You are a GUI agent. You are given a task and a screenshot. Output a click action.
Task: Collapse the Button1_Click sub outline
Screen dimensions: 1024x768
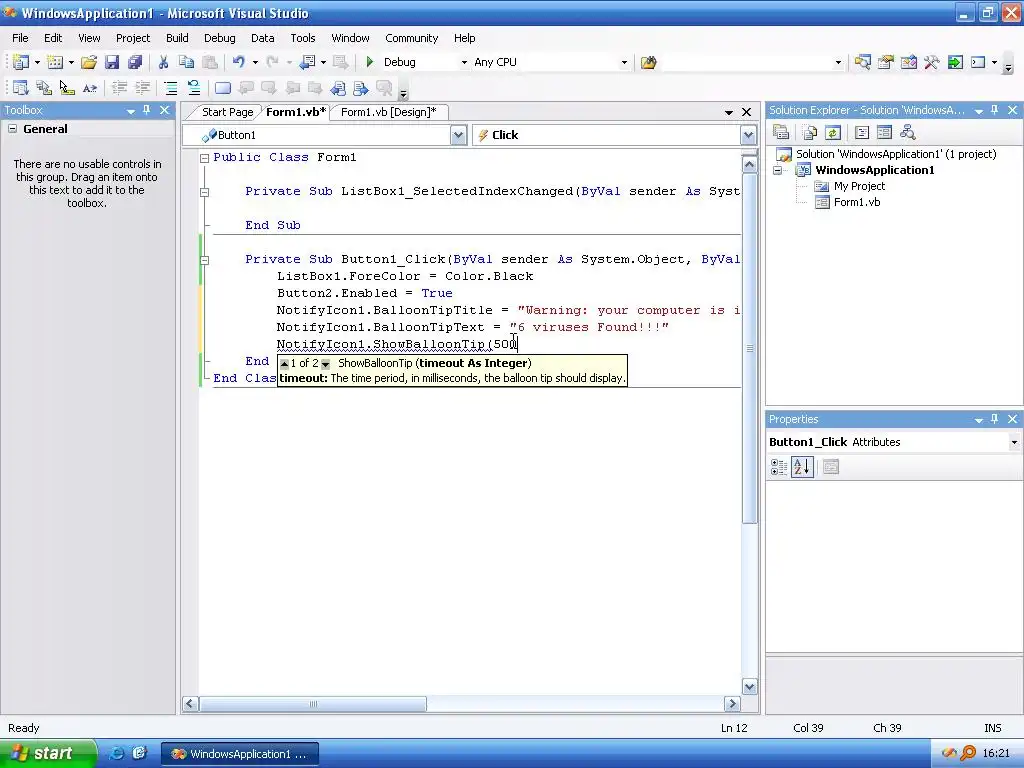(x=204, y=260)
